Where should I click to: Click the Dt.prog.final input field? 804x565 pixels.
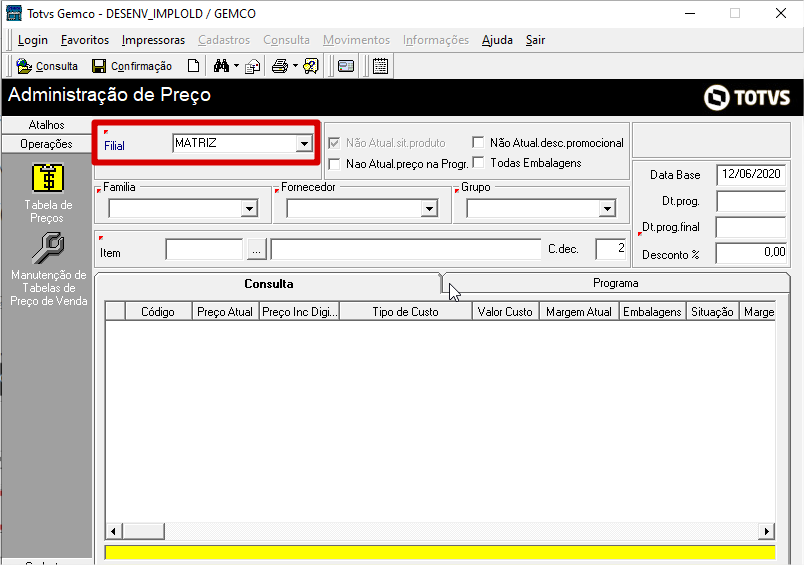point(751,227)
